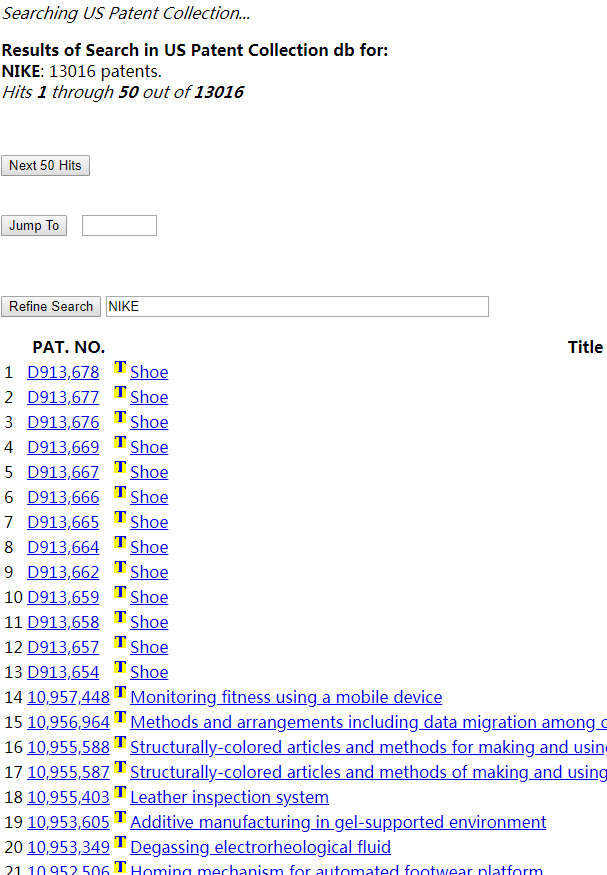Open the Shoe title for result 5
This screenshot has width=607, height=875.
pos(149,472)
